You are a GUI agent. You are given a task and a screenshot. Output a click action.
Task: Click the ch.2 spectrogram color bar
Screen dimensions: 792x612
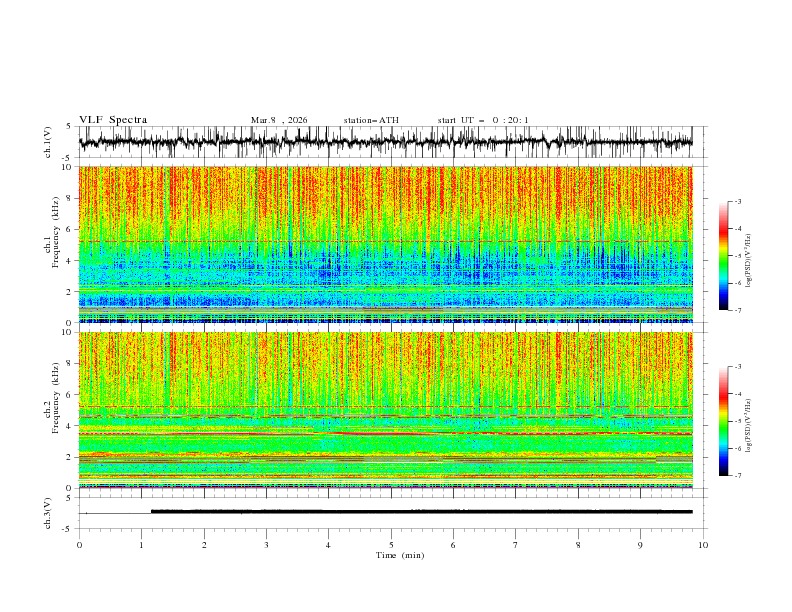click(723, 421)
